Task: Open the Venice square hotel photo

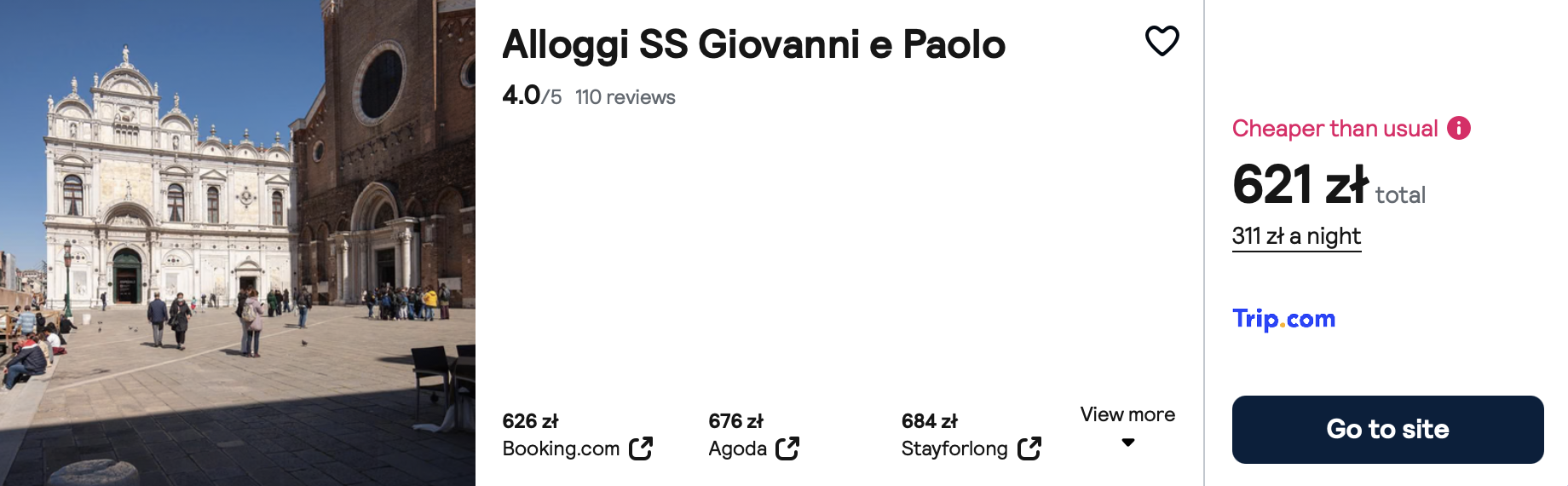Action: coord(238,243)
